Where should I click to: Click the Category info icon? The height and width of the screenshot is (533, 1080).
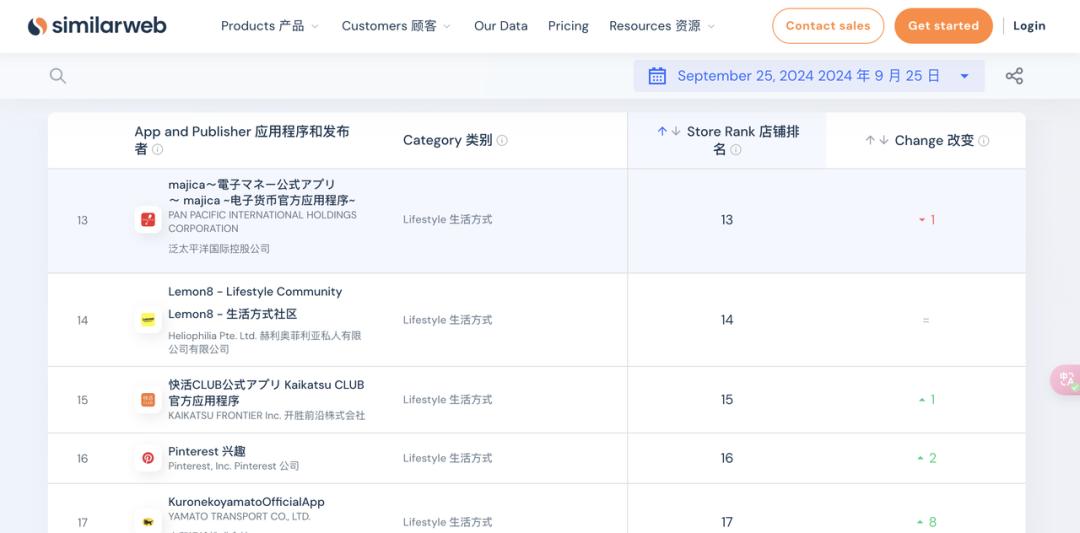502,141
